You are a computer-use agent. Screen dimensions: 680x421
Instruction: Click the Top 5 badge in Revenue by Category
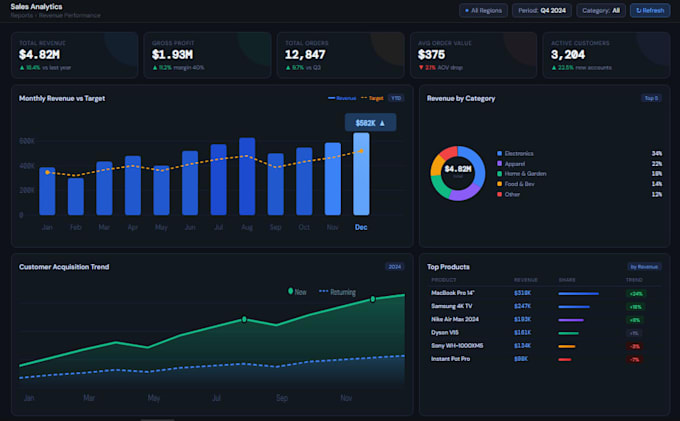pos(651,98)
